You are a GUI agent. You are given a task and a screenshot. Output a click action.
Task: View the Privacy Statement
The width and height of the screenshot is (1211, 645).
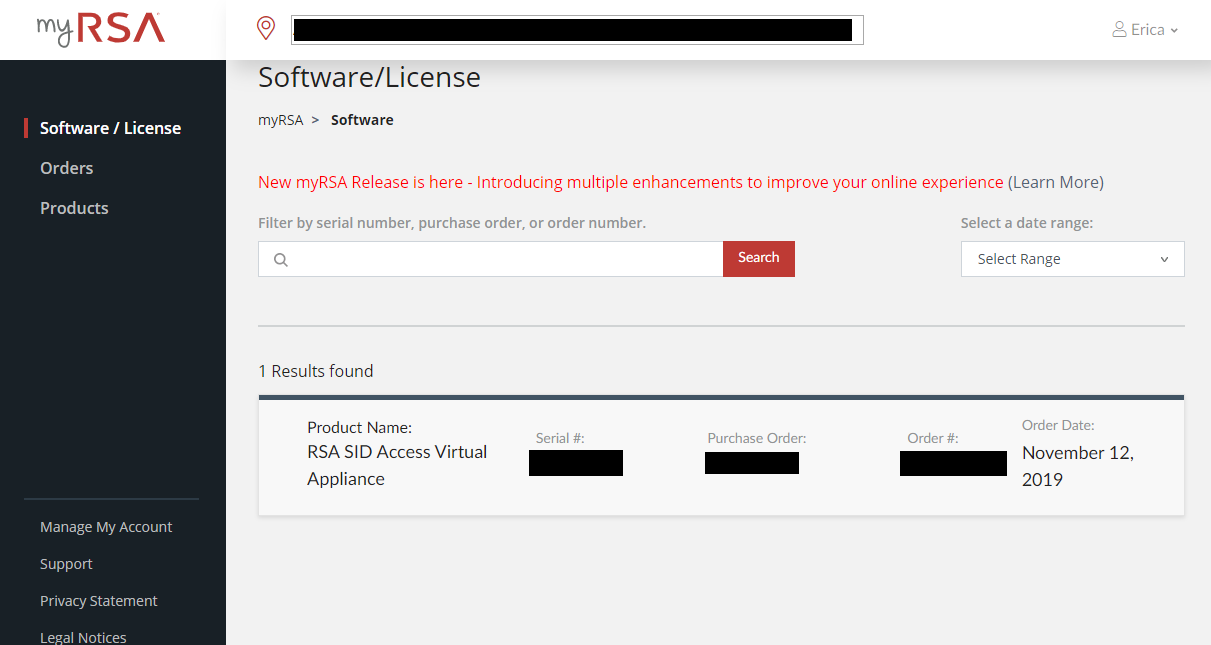coord(98,601)
